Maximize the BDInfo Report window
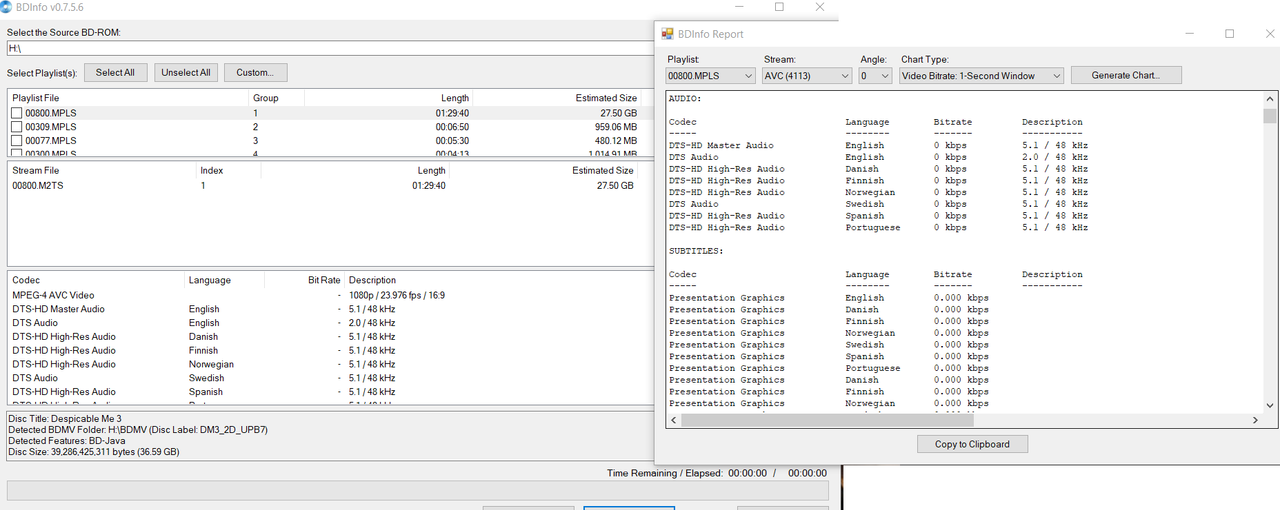Image resolution: width=1280 pixels, height=510 pixels. [x=1230, y=33]
